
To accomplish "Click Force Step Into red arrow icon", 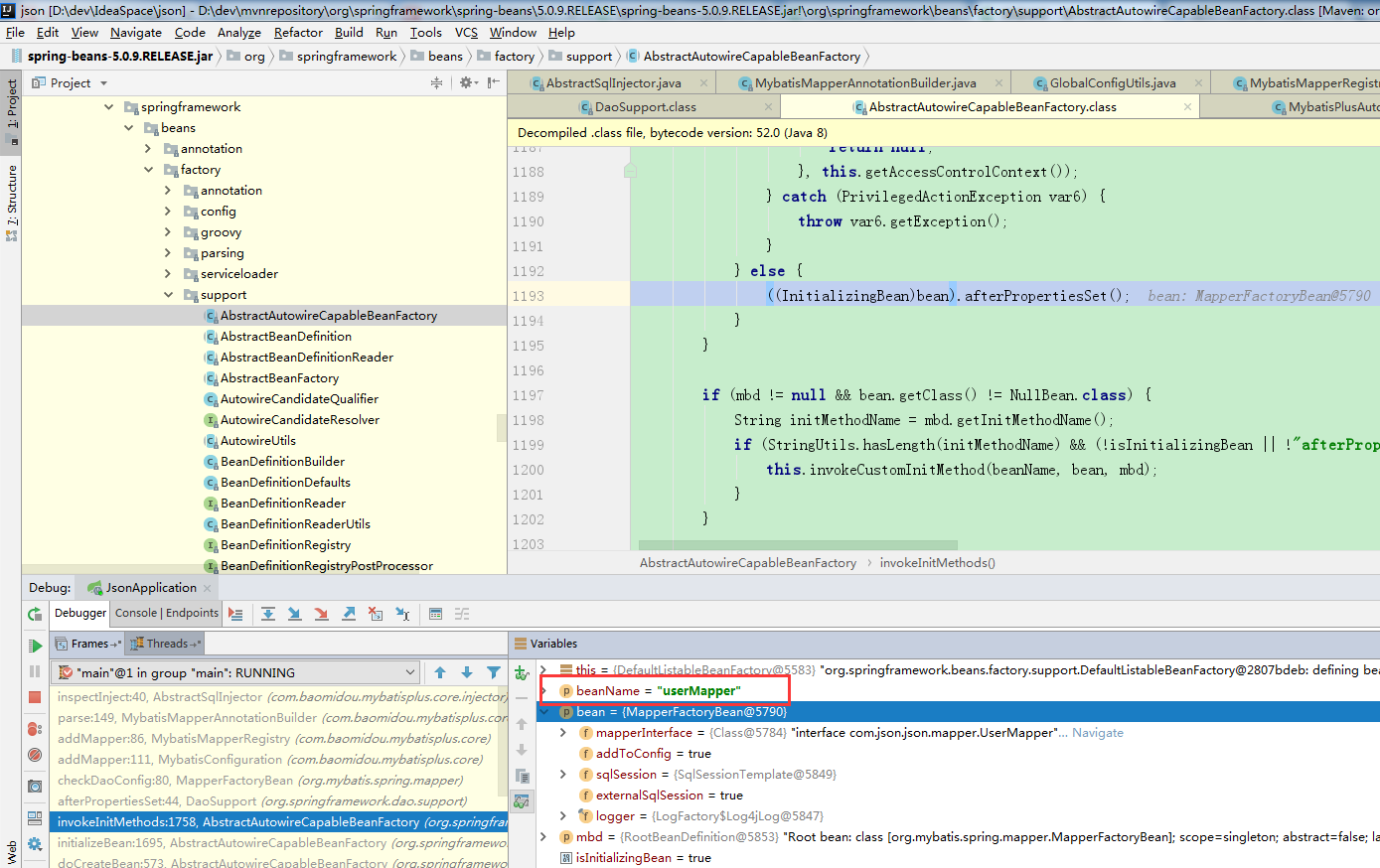I will click(322, 614).
